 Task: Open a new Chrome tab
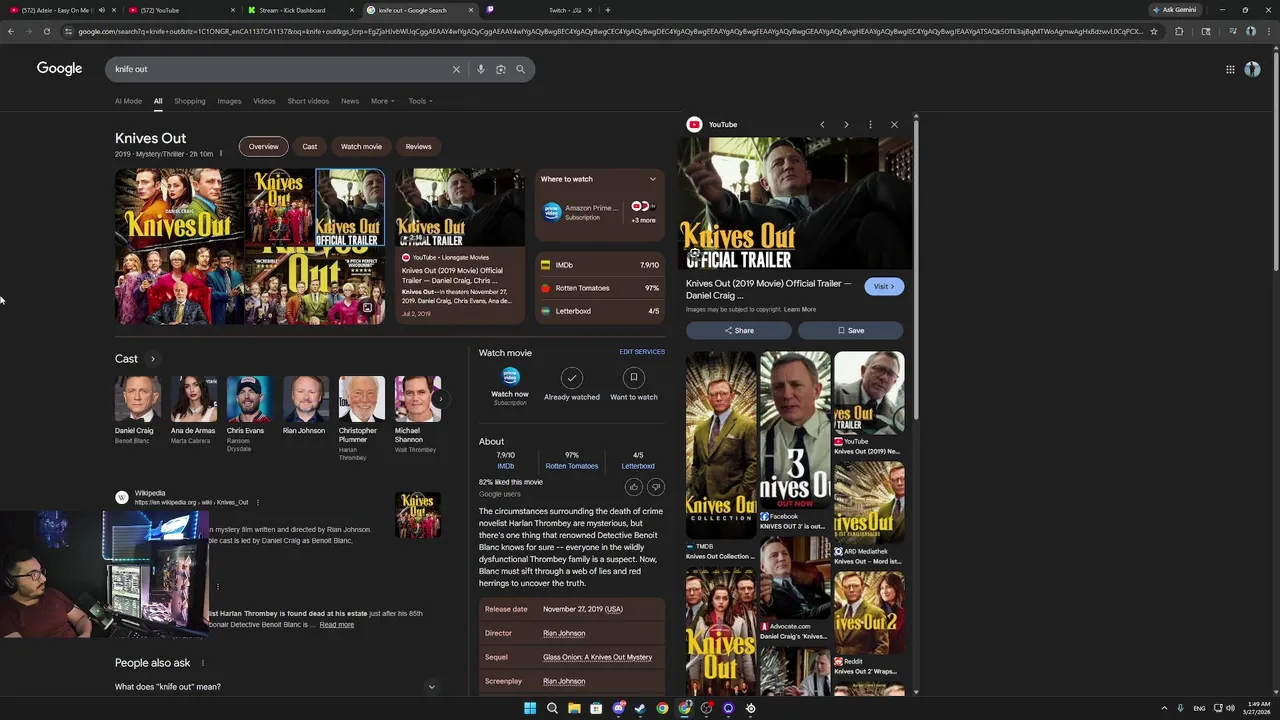[608, 10]
